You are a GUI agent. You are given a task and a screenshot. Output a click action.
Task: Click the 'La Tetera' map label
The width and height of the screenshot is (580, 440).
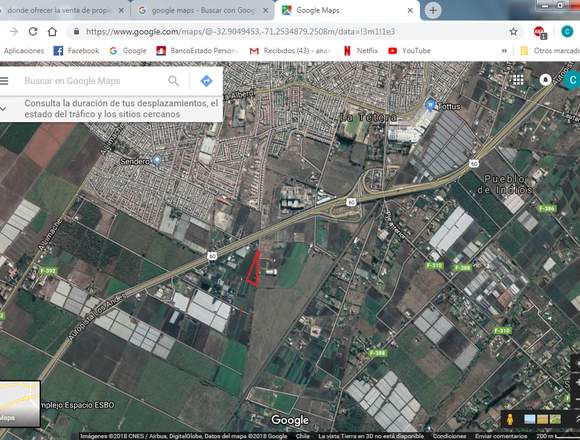pyautogui.click(x=368, y=117)
